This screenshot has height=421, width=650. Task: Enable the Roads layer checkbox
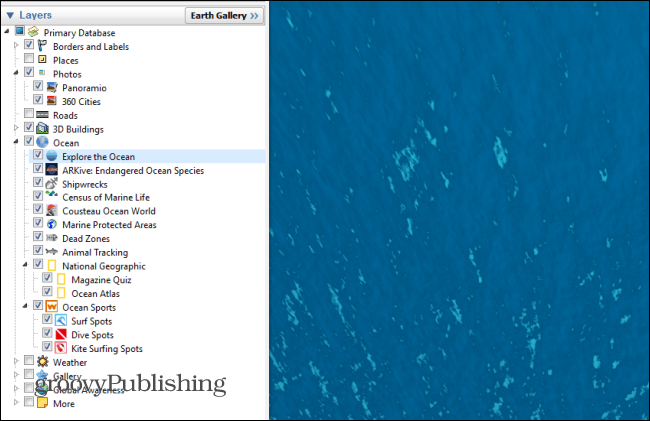click(x=29, y=113)
